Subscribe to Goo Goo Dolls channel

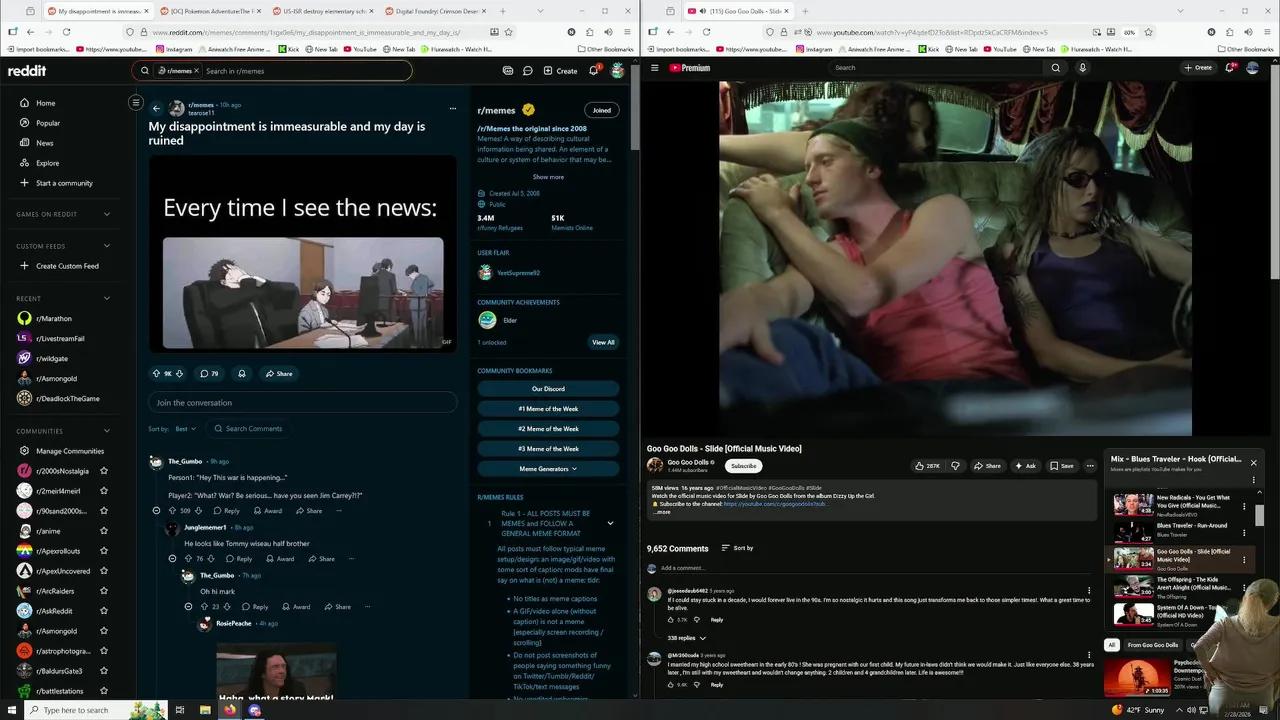(x=743, y=466)
